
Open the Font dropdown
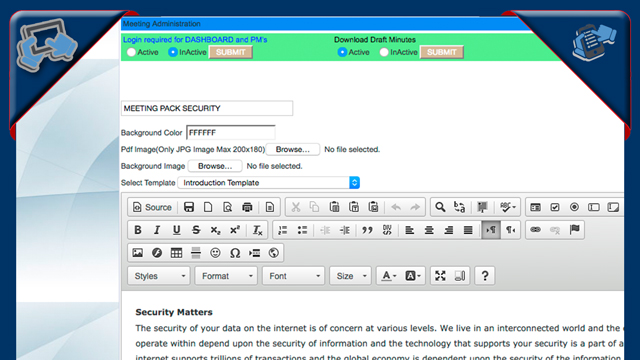293,276
